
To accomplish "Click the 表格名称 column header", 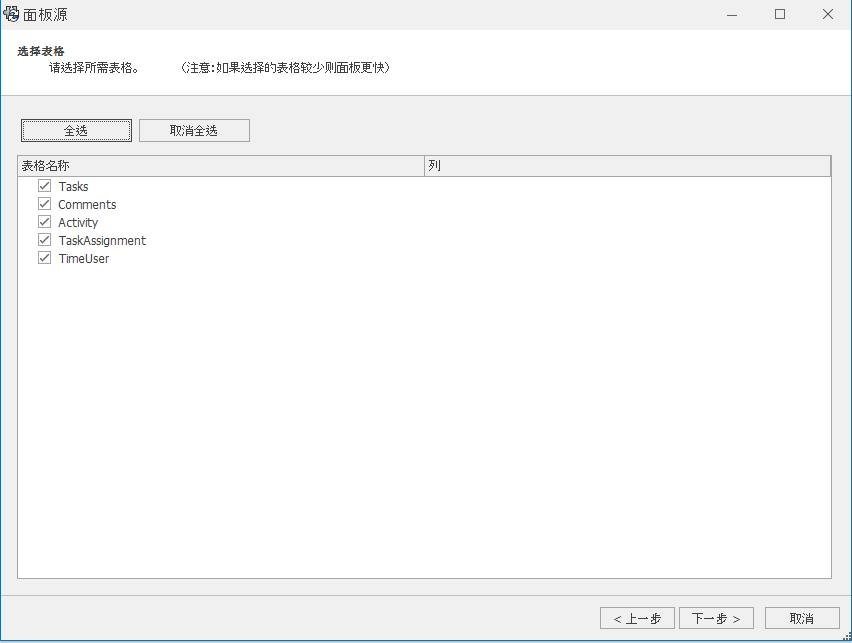I will tap(221, 166).
